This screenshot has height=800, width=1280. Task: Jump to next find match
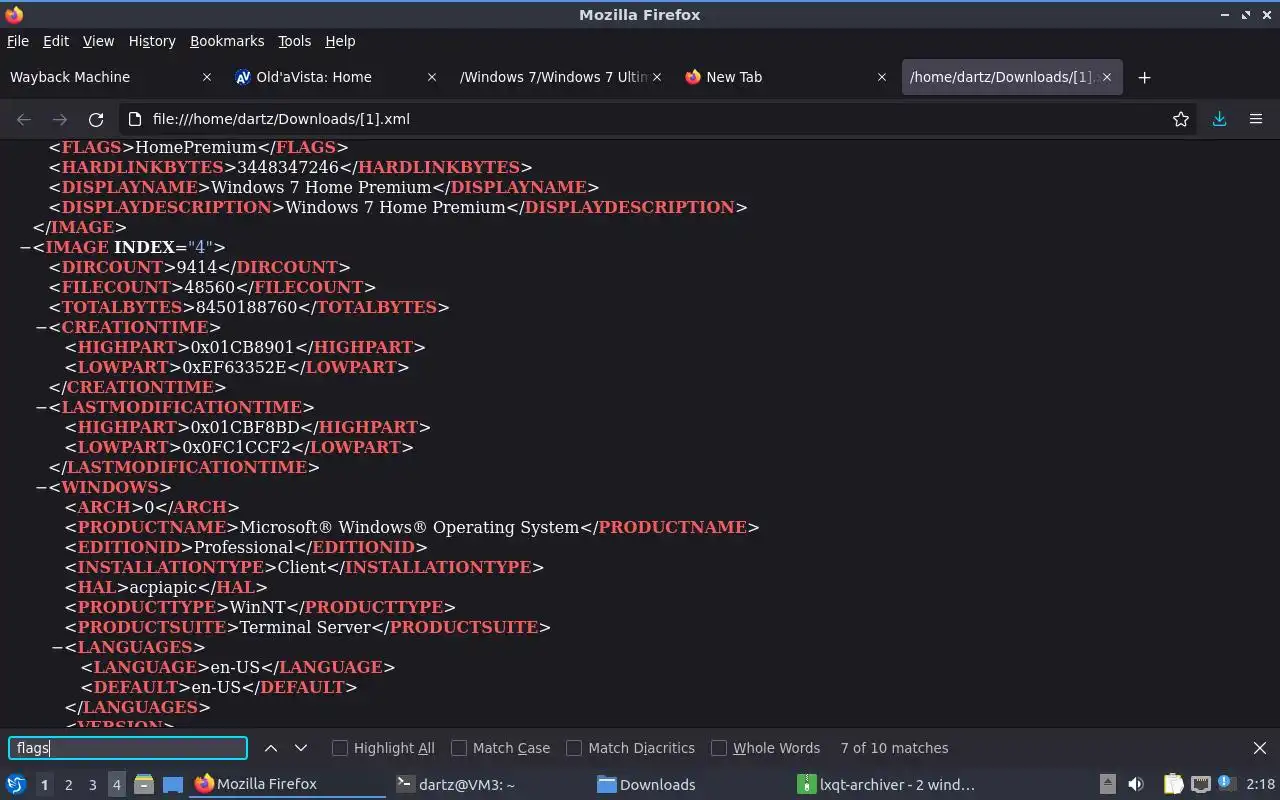coord(301,748)
